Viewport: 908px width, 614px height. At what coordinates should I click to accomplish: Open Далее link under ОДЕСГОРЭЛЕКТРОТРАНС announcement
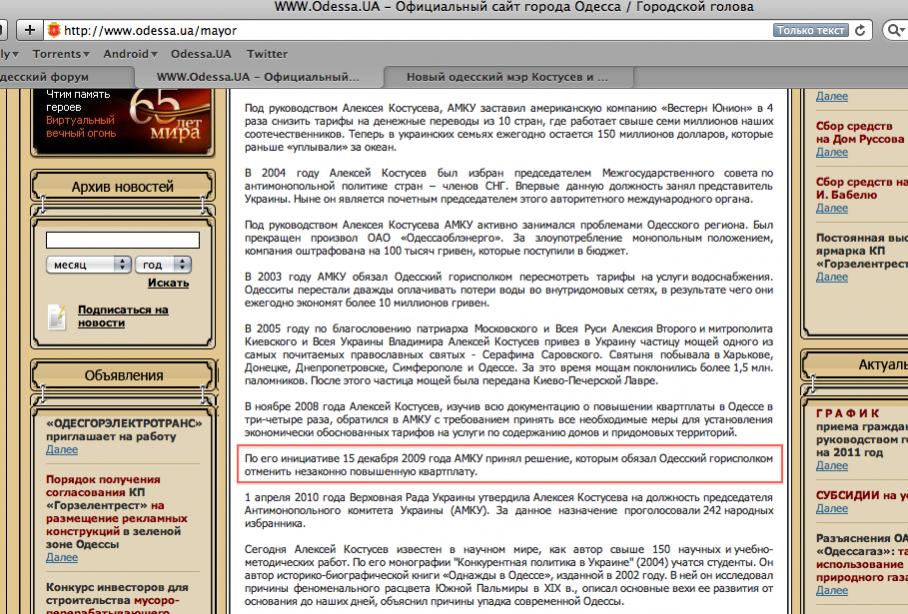tap(61, 450)
